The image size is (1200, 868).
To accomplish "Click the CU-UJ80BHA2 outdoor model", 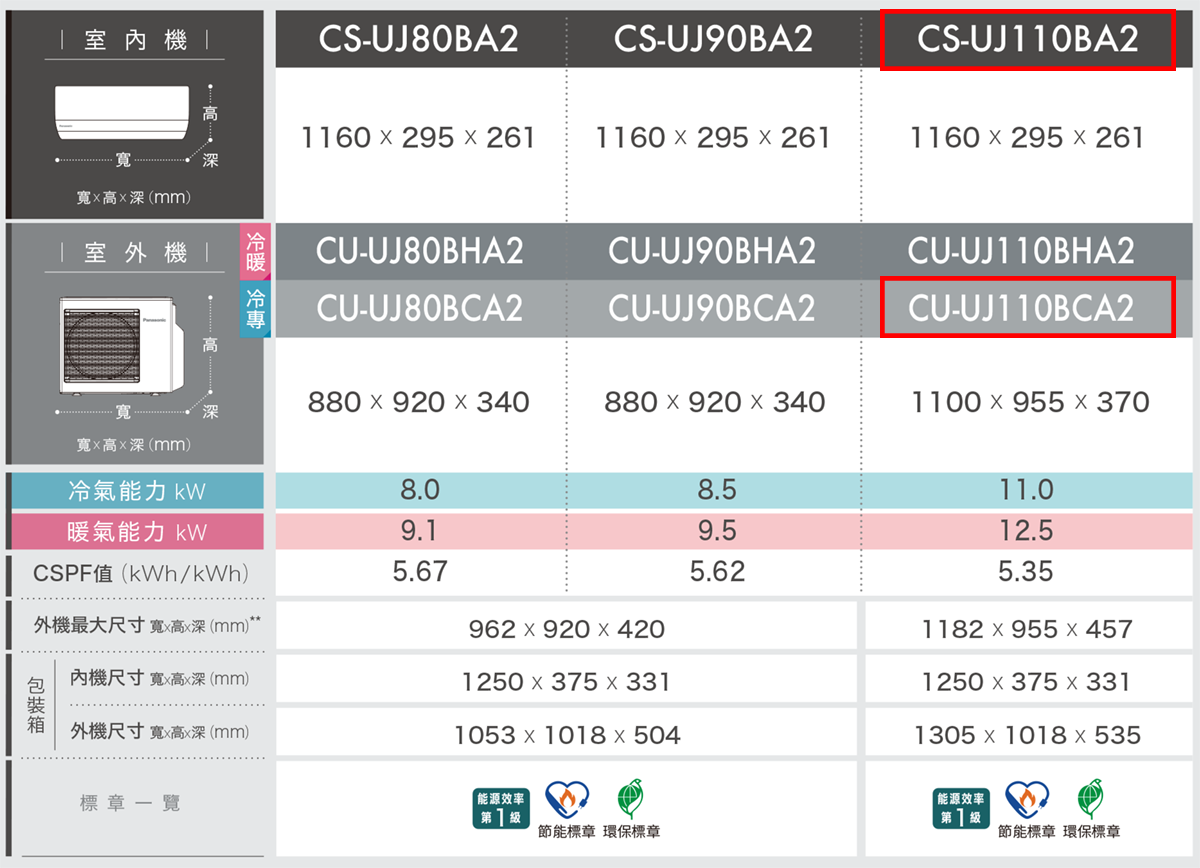I will [x=419, y=250].
